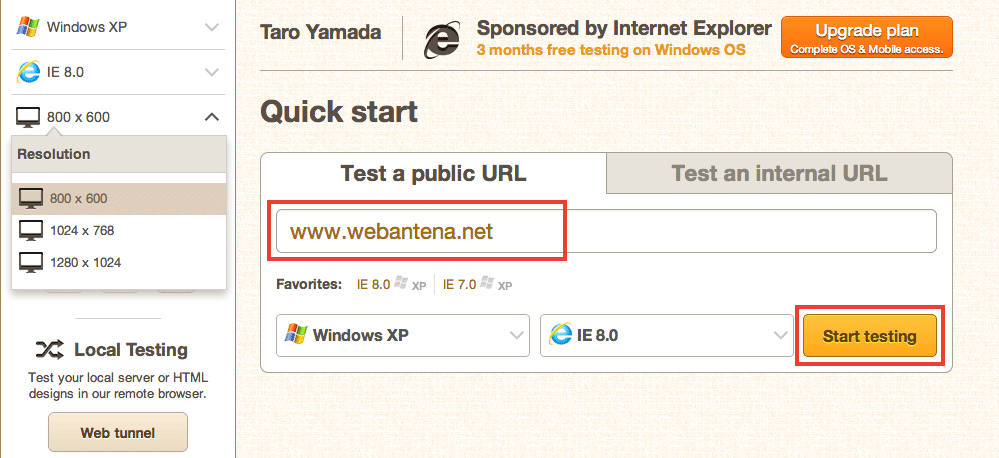Open the IE 8.0 browser dropdown
Viewport: 999px width, 458px height.
[x=665, y=335]
